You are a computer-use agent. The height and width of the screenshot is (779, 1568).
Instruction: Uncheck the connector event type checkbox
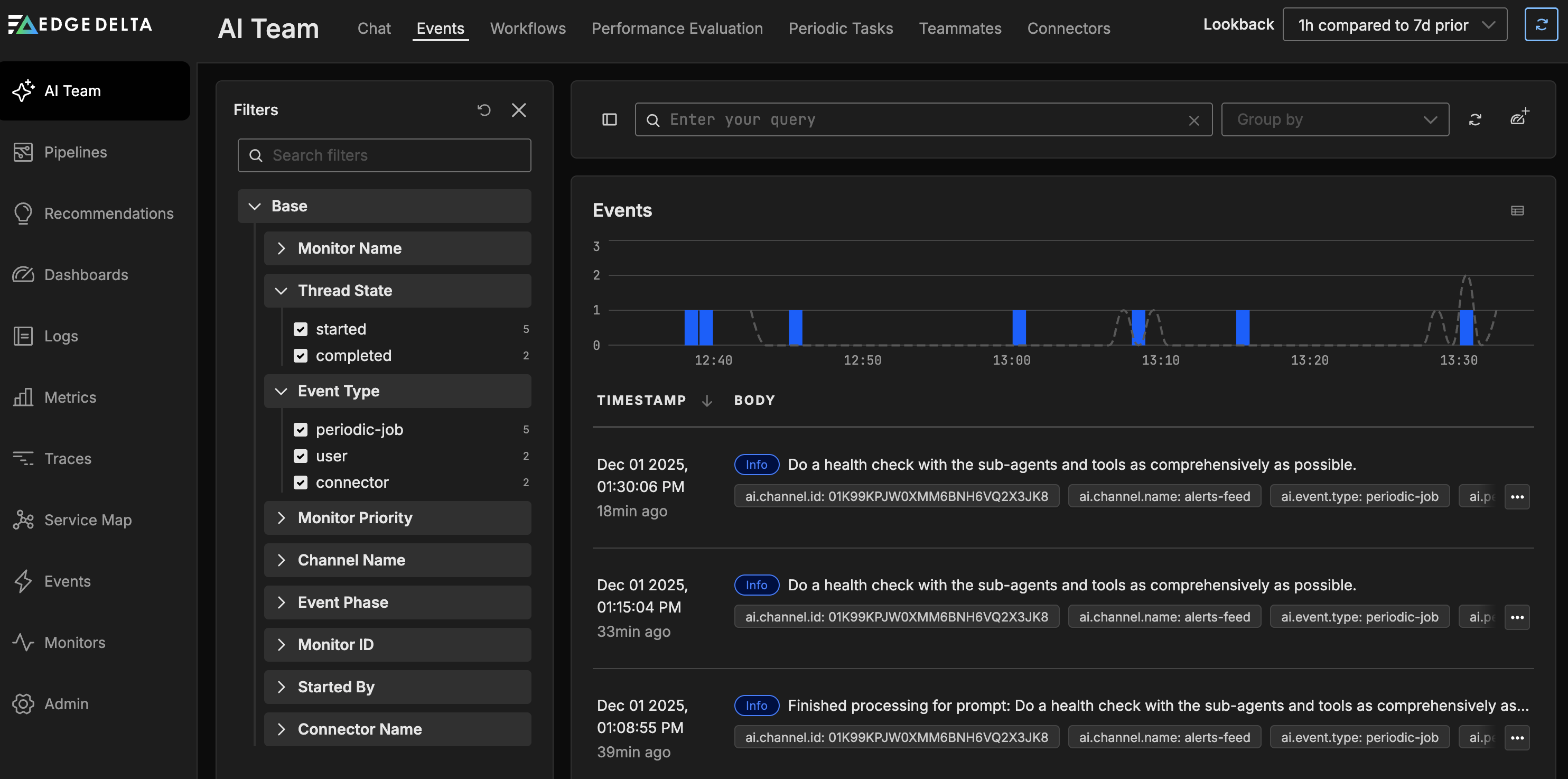(301, 482)
